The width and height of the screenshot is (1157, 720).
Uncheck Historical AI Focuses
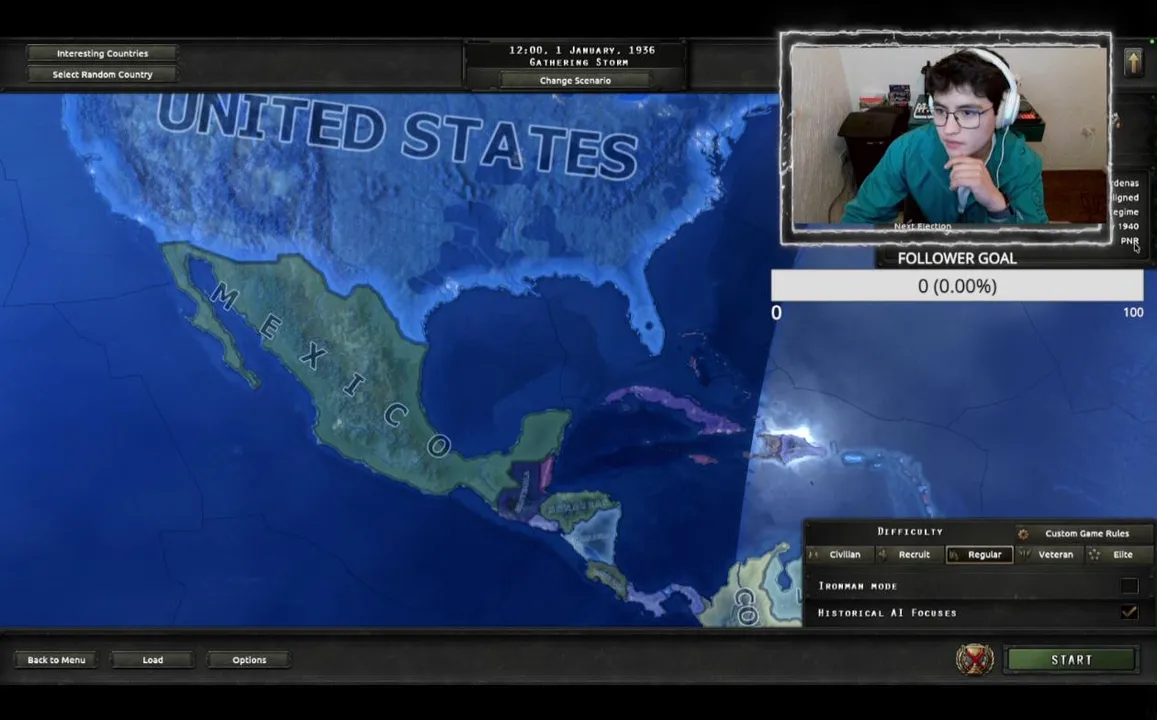[x=1129, y=612]
